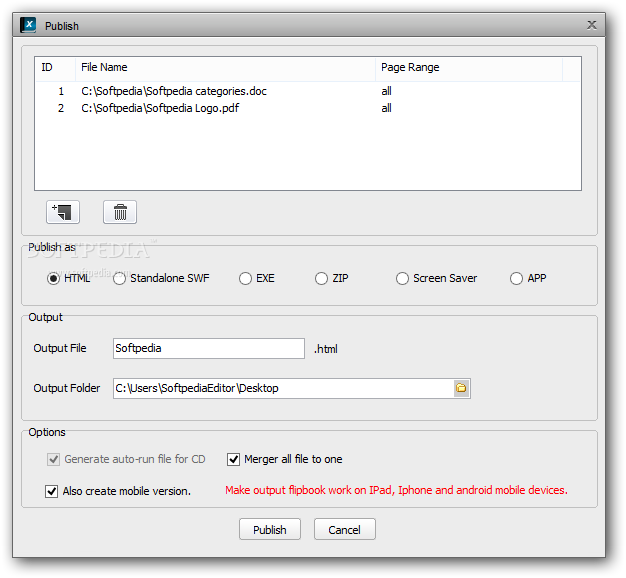Click the File Name column header
This screenshot has height=578, width=626.
(x=225, y=67)
